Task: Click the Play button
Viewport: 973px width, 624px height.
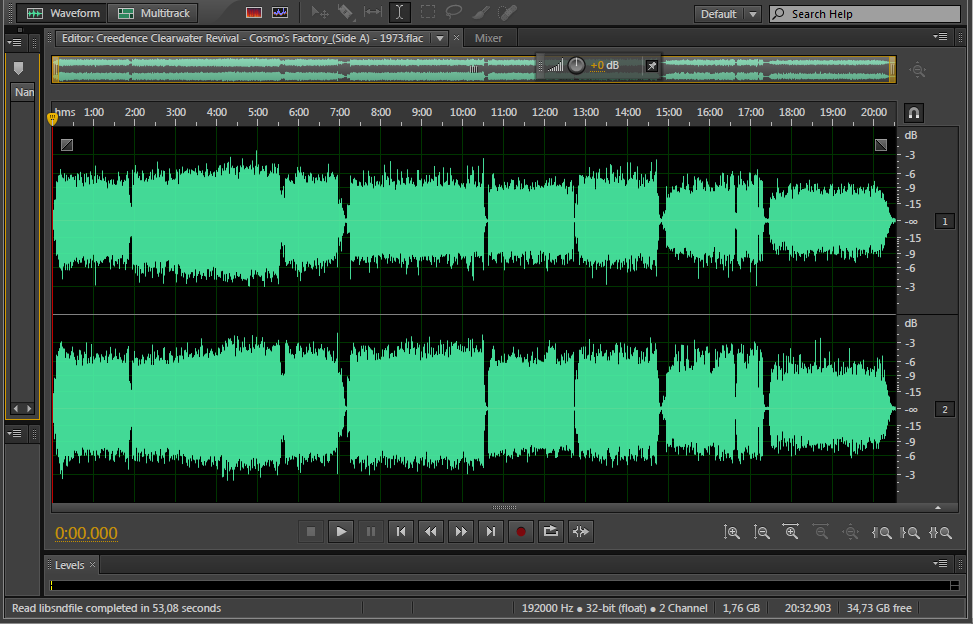Action: tap(341, 532)
